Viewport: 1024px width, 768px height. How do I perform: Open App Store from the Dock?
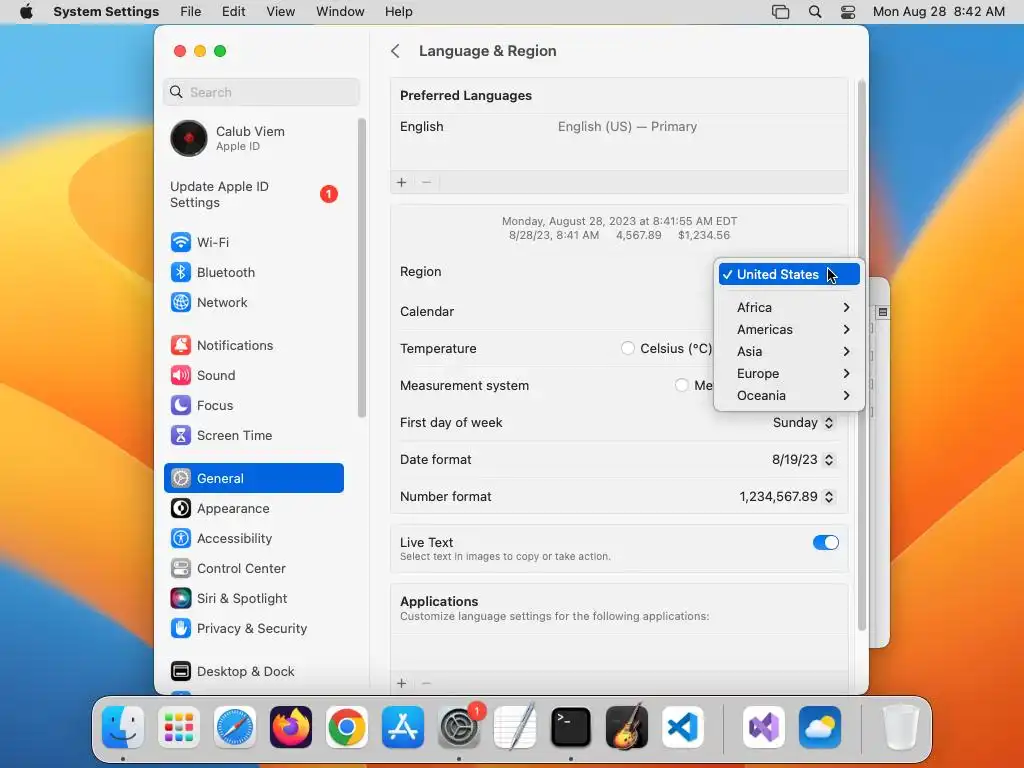click(403, 727)
